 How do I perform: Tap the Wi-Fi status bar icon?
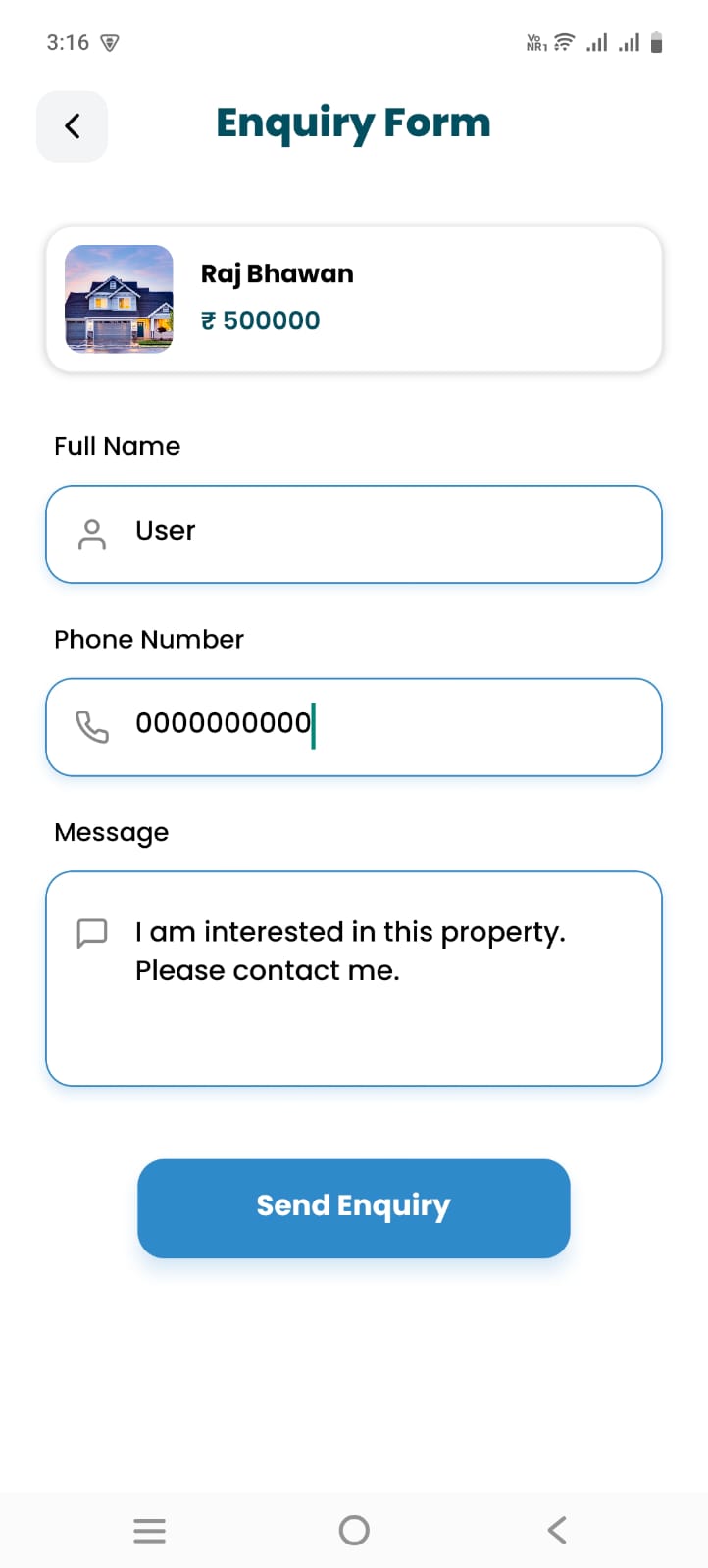point(565,42)
